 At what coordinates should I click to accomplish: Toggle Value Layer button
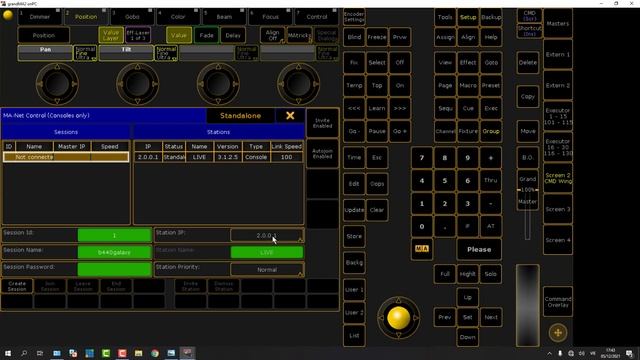coord(111,35)
